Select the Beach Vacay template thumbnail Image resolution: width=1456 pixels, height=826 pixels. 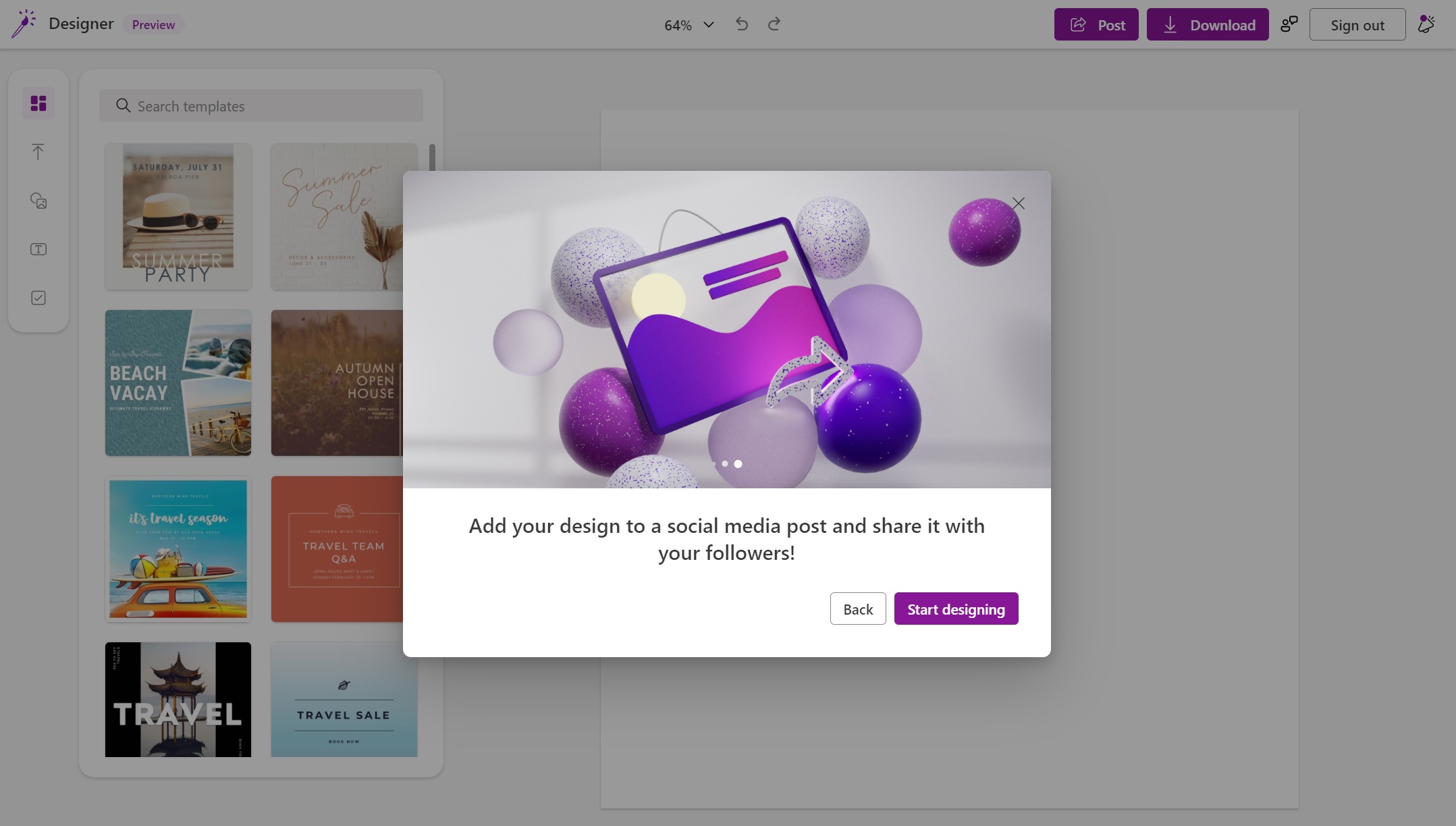(x=178, y=382)
